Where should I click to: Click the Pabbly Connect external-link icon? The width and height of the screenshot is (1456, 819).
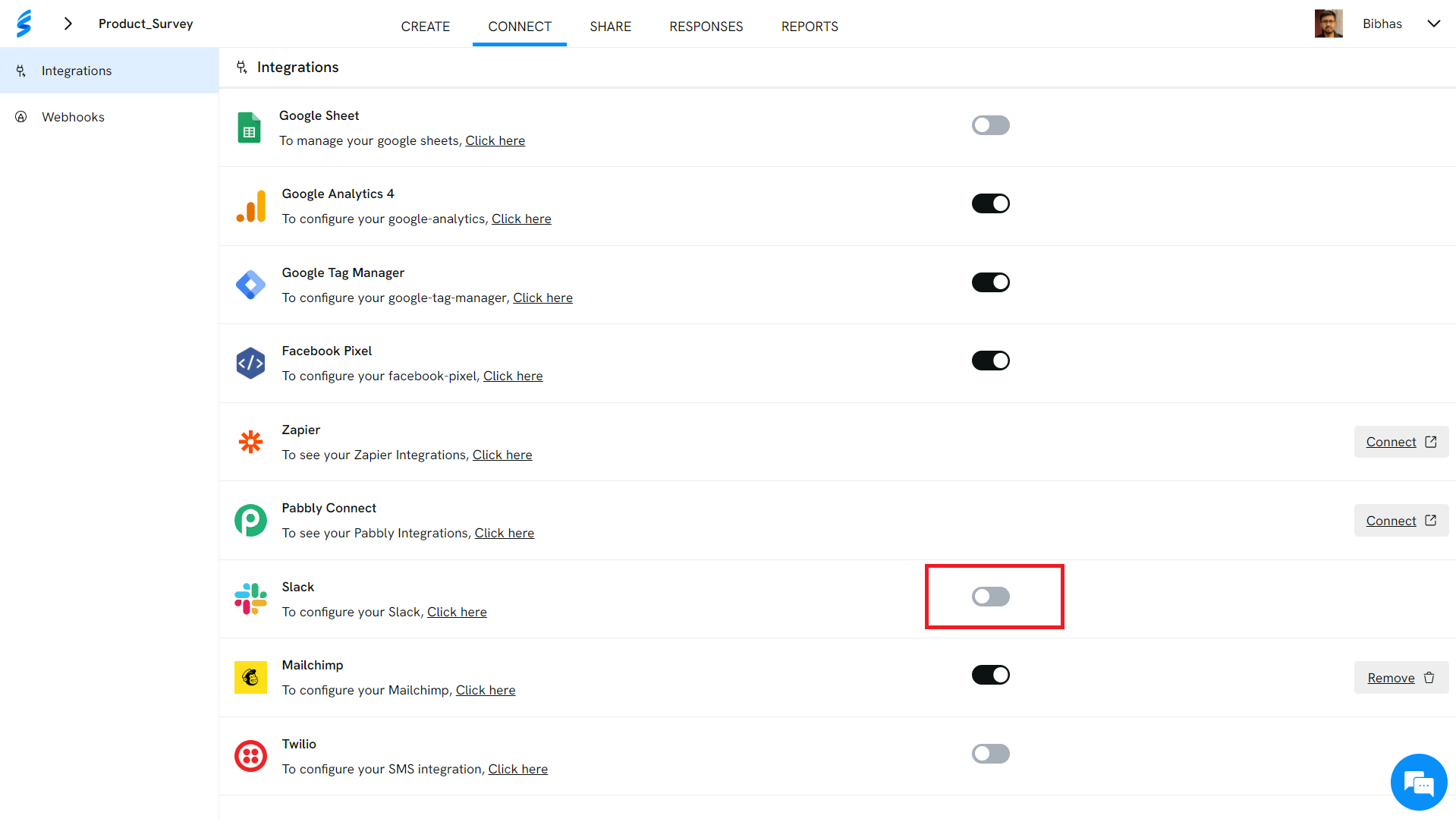coord(1431,521)
